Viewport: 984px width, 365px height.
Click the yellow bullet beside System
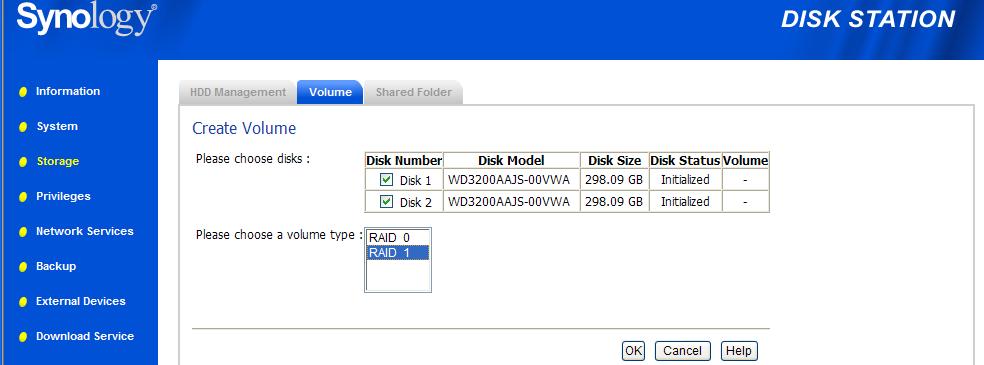point(23,127)
